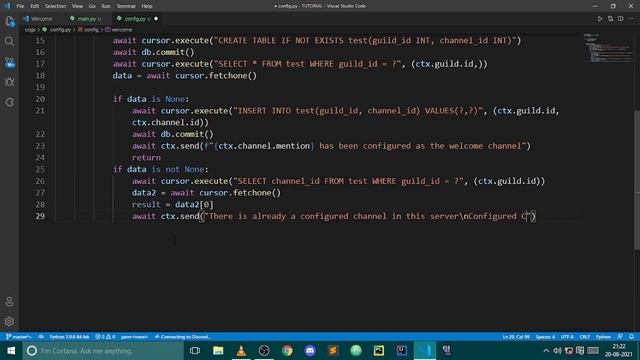Switch to VS Code taskbar button
This screenshot has height=360, width=640.
425,351
